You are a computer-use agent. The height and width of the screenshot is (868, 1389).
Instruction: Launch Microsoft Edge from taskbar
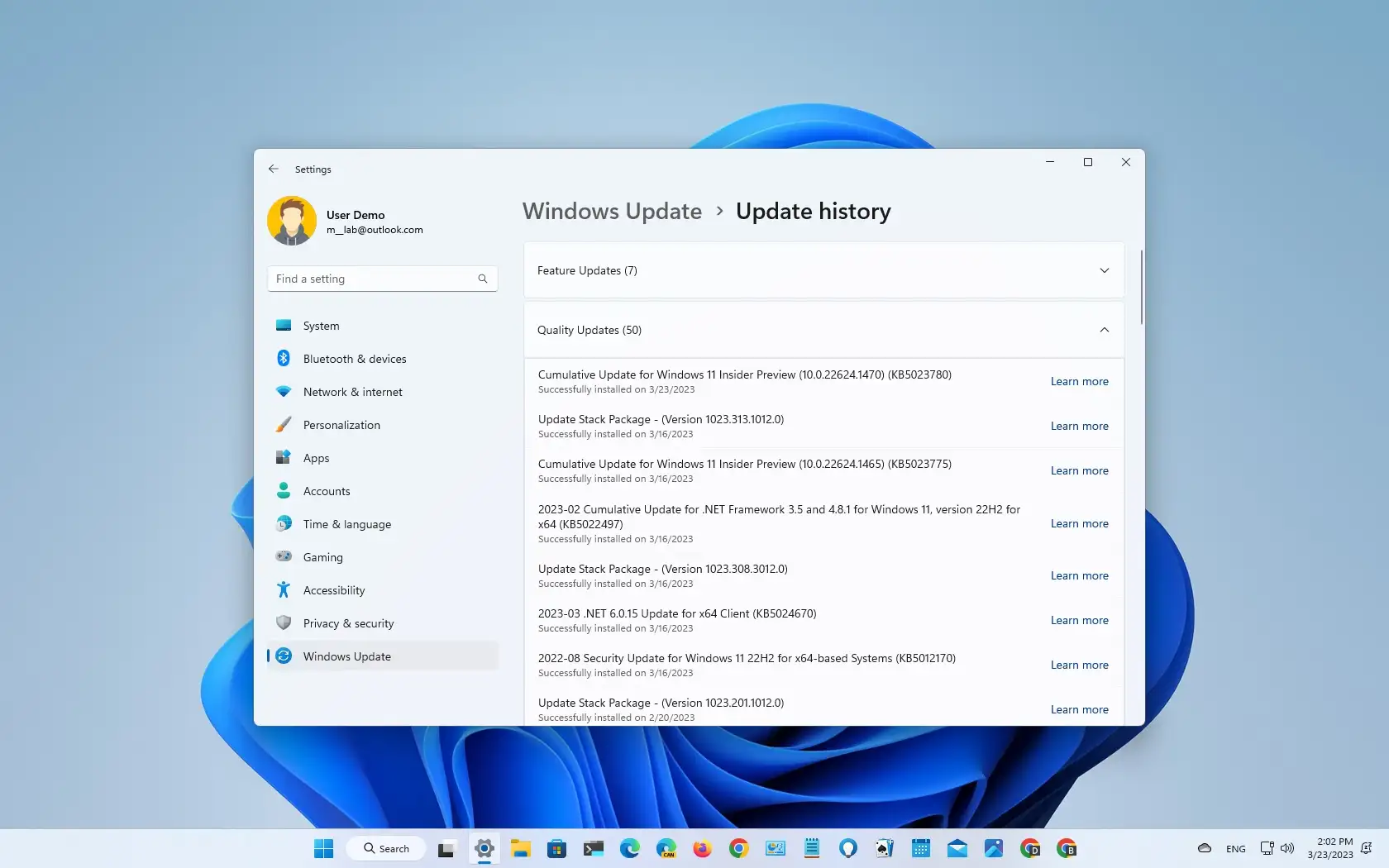tap(630, 848)
